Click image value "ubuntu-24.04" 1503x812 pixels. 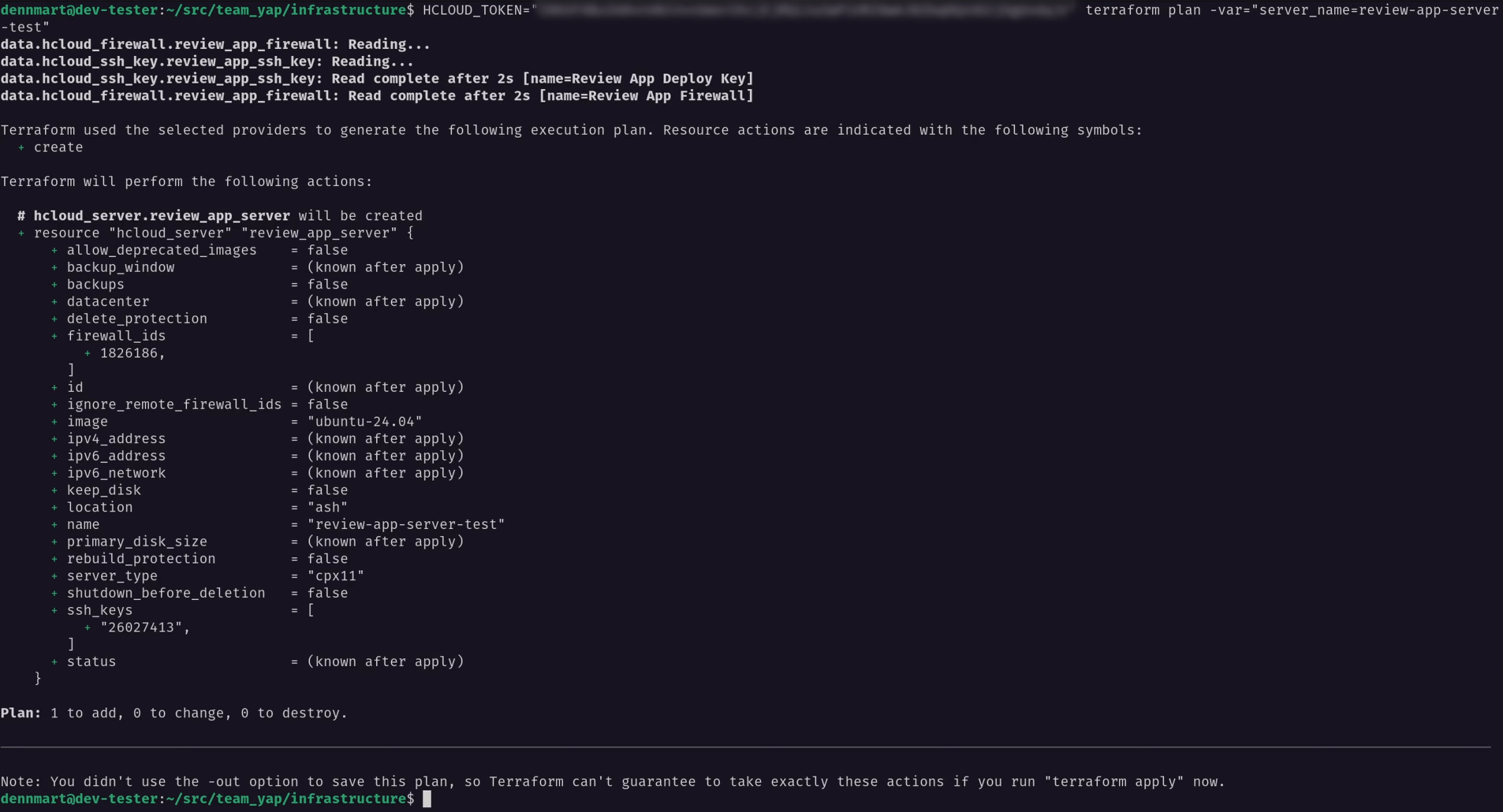click(364, 423)
